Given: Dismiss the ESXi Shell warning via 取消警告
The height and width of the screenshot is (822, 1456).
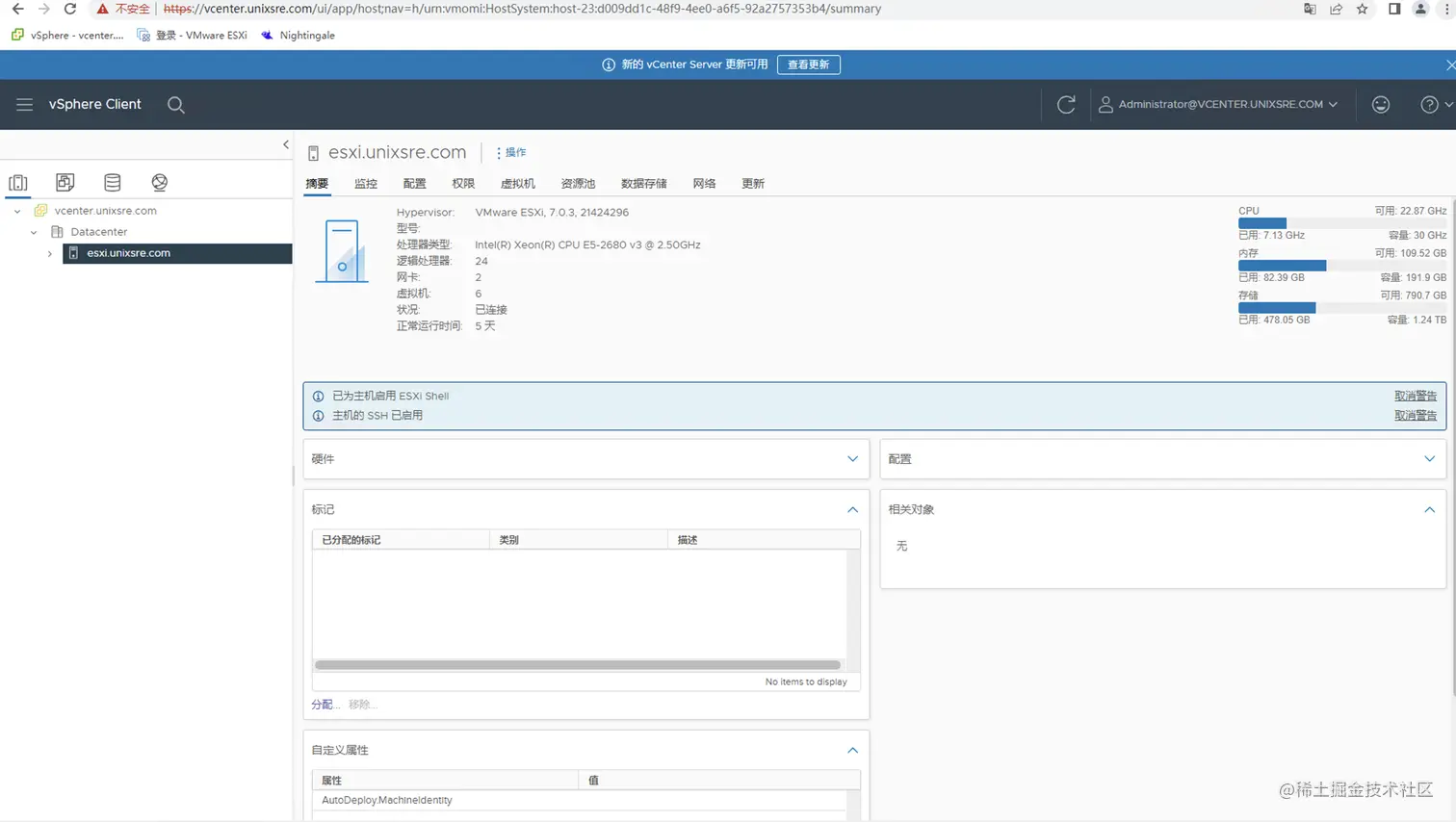Looking at the screenshot, I should tap(1415, 395).
